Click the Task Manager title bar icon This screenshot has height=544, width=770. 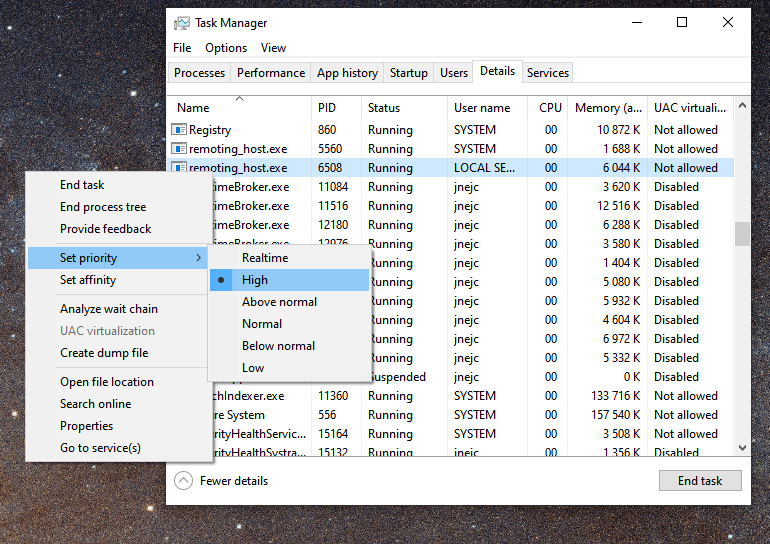coord(181,23)
